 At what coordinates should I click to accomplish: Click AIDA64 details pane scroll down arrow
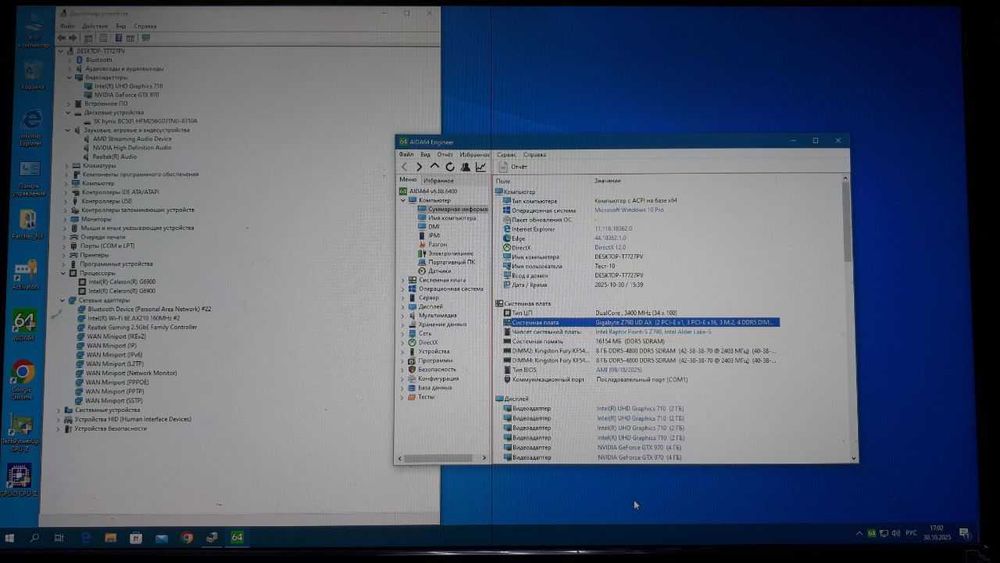853,458
